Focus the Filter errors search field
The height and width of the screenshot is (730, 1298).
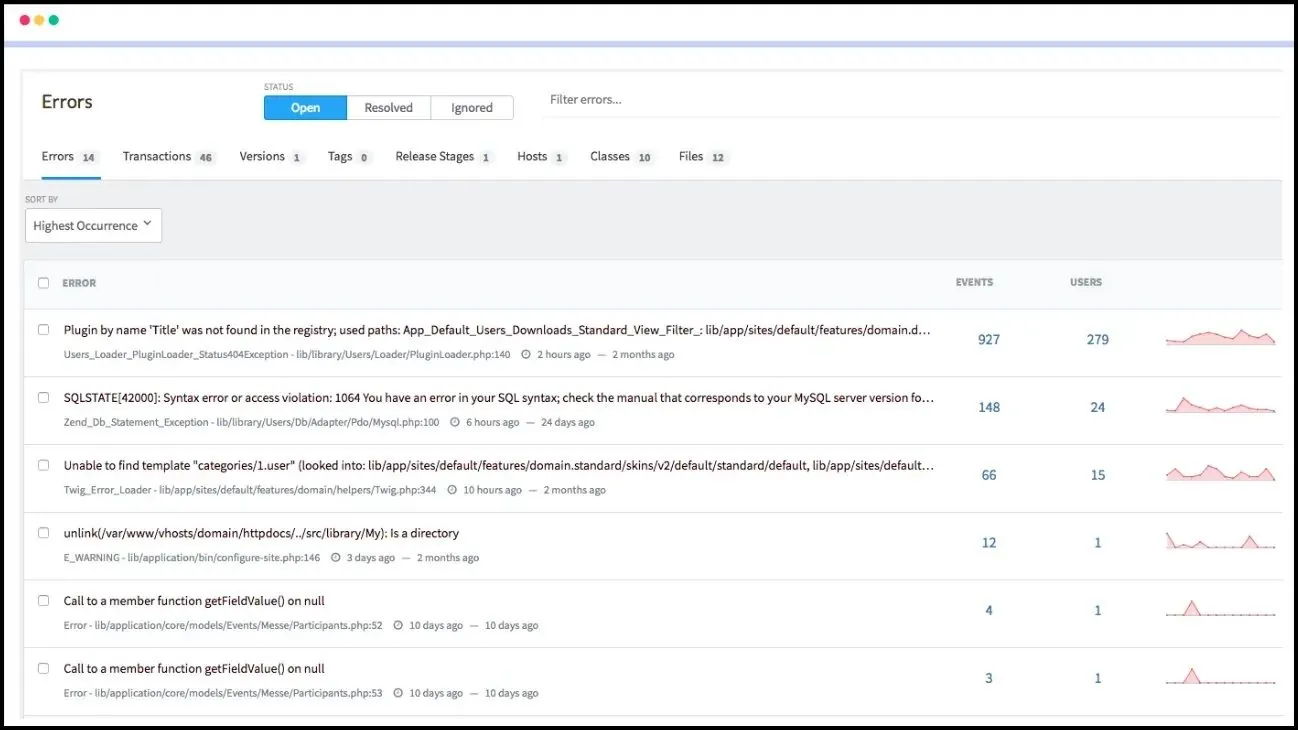point(912,100)
